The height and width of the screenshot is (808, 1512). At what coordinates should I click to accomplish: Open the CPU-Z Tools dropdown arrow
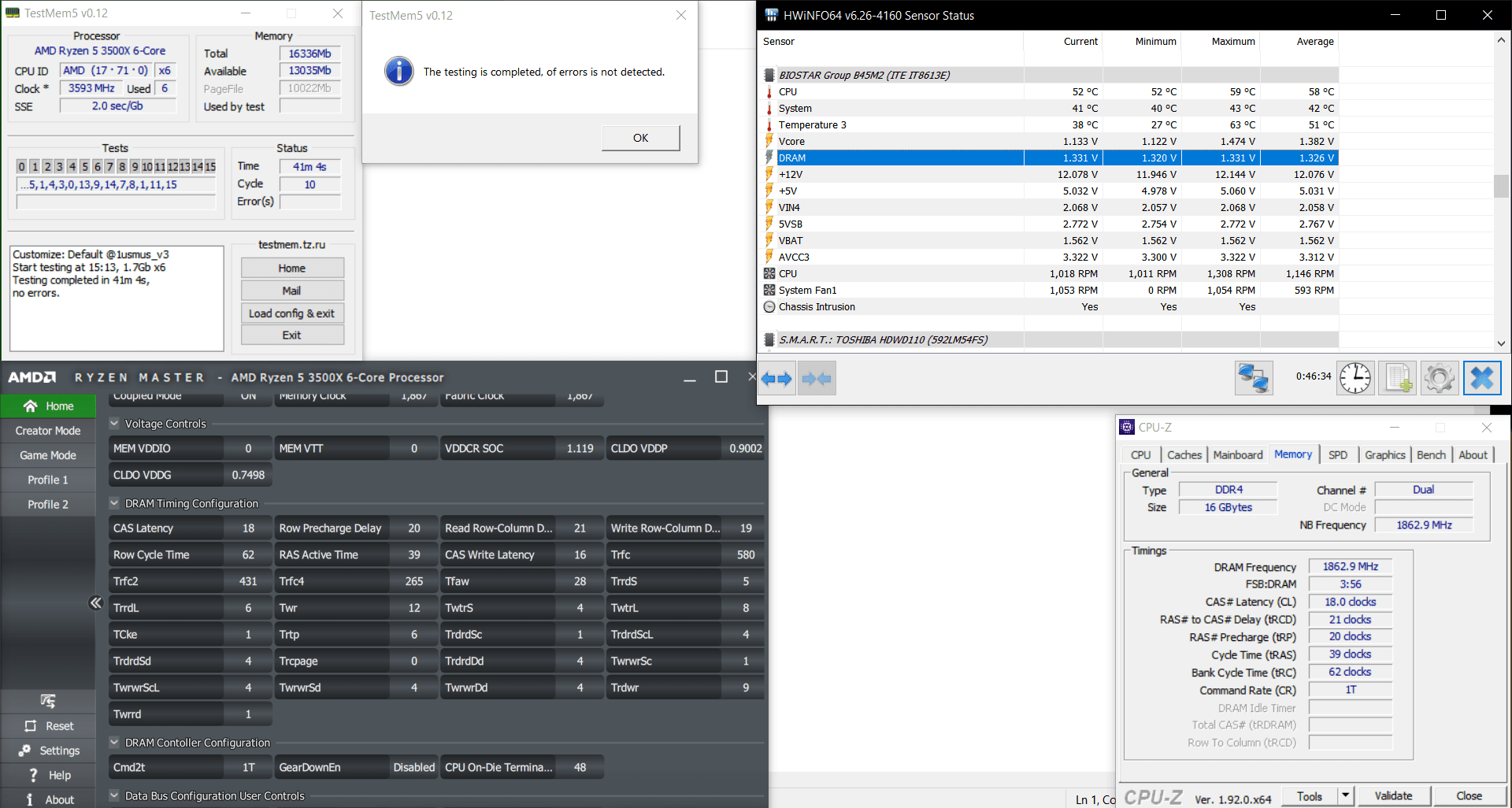tap(1345, 795)
